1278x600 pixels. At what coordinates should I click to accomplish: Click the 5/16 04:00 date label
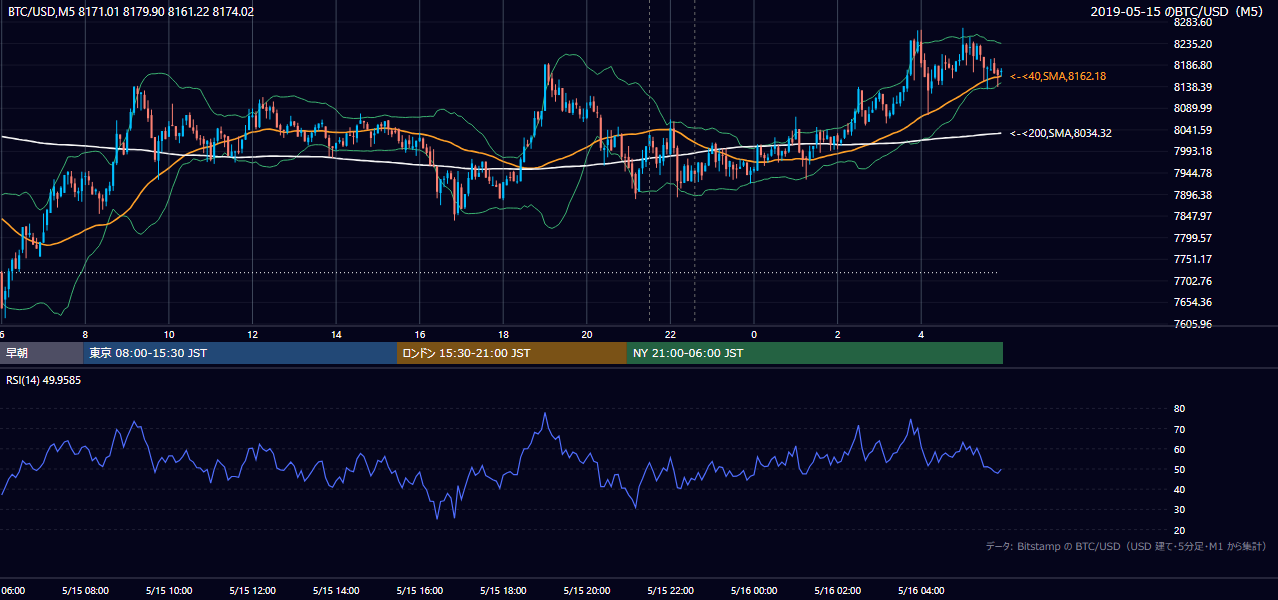pos(921,591)
